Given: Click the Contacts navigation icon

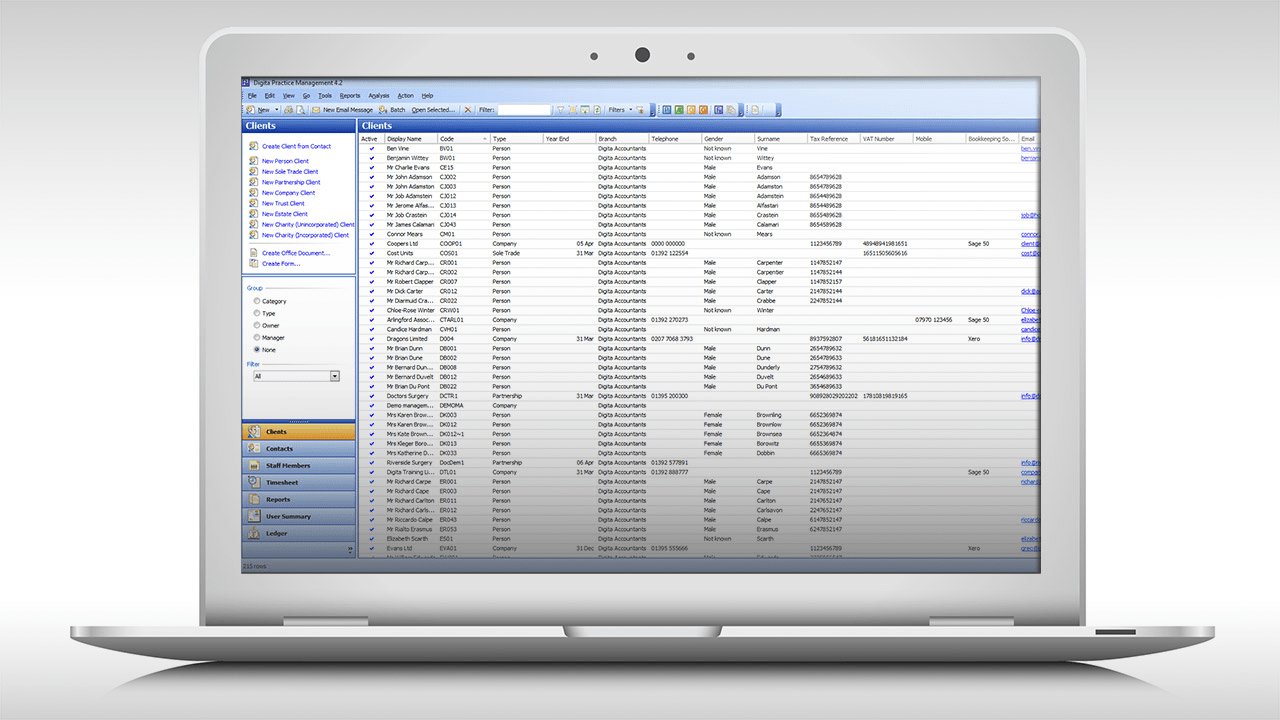Looking at the screenshot, I should point(256,449).
